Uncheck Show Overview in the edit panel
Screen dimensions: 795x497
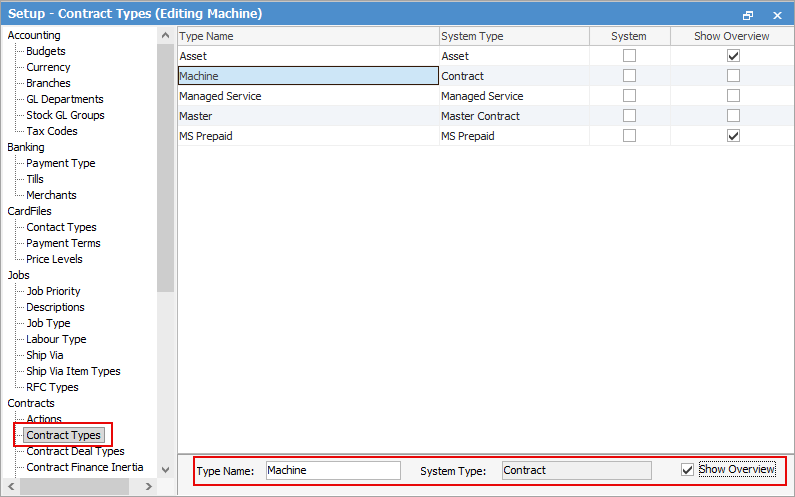[687, 470]
